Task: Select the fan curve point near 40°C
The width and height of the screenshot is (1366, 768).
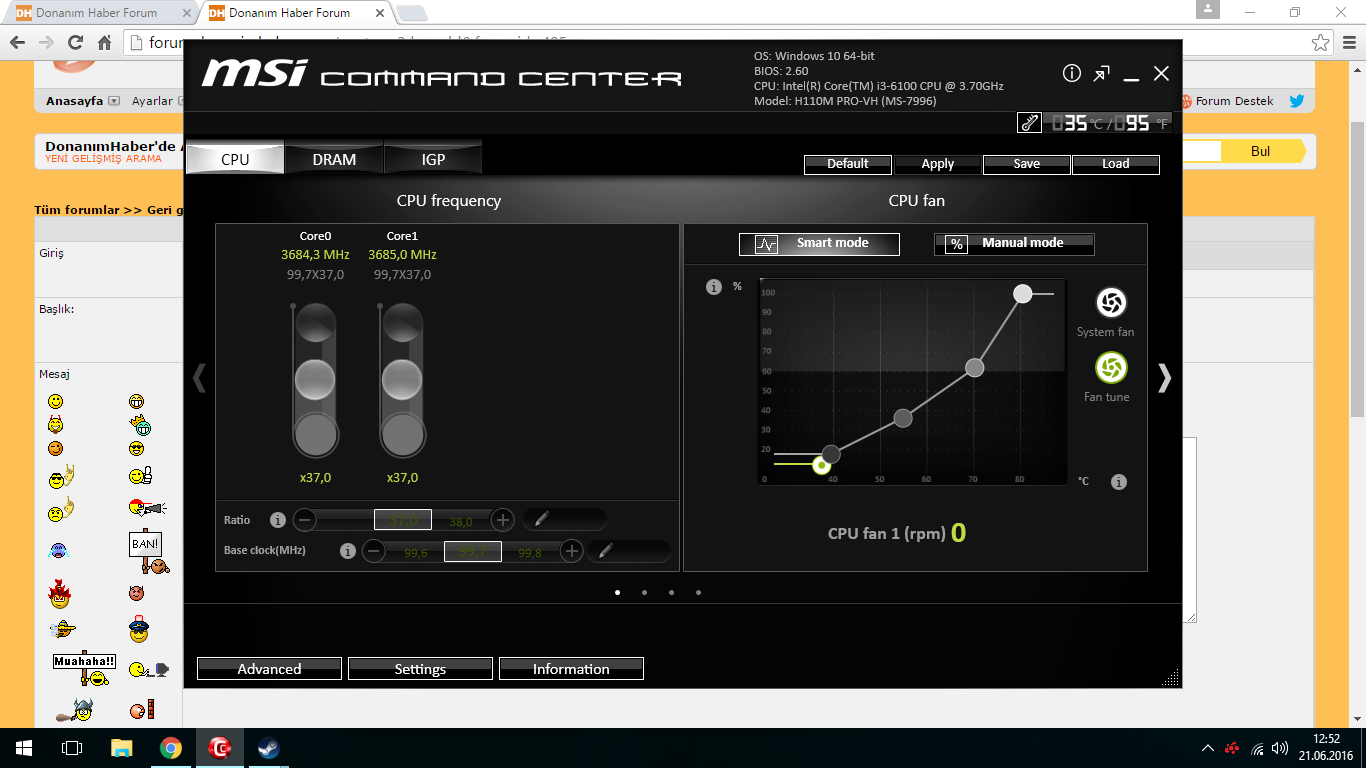Action: [831, 455]
